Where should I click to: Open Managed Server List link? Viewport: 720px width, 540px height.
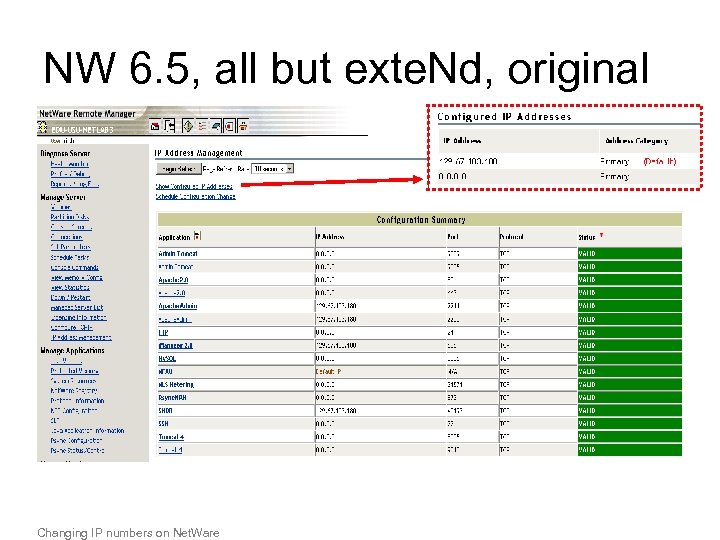tap(77, 307)
